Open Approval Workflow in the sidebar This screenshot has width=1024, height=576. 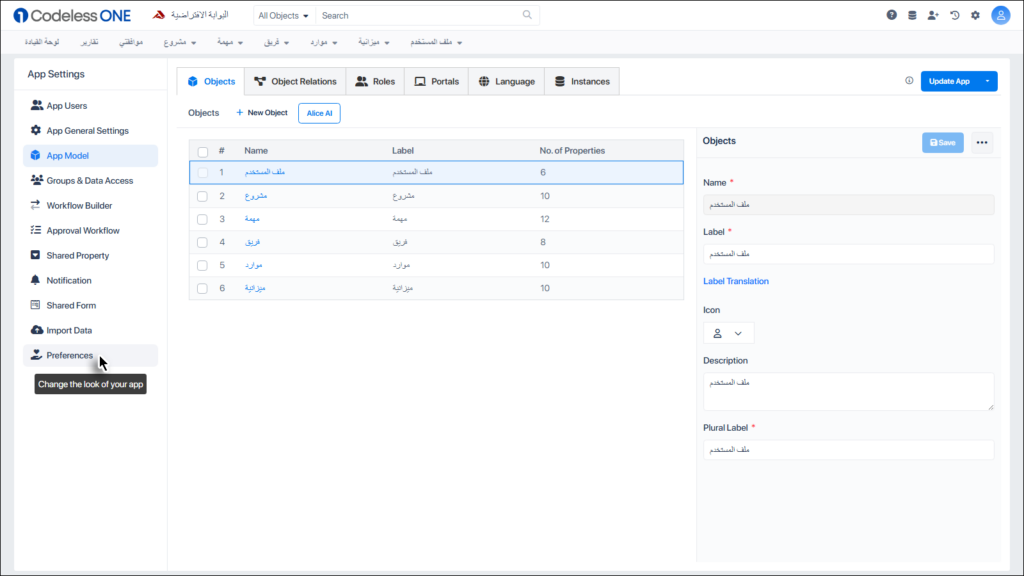click(91, 231)
